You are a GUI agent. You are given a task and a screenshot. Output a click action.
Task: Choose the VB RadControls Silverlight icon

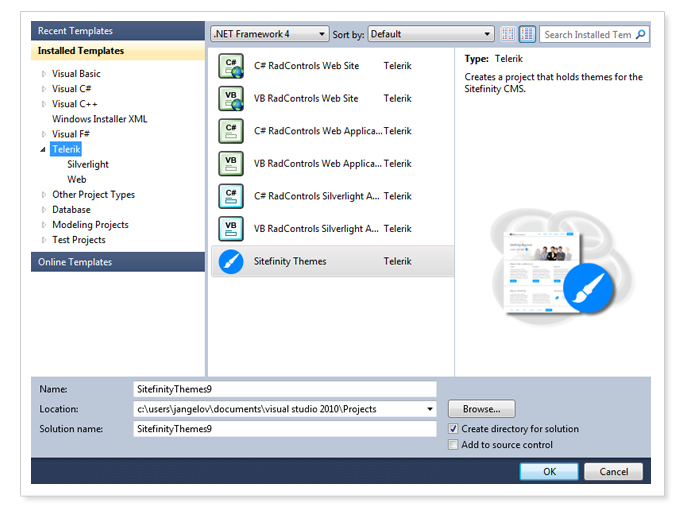[231, 229]
